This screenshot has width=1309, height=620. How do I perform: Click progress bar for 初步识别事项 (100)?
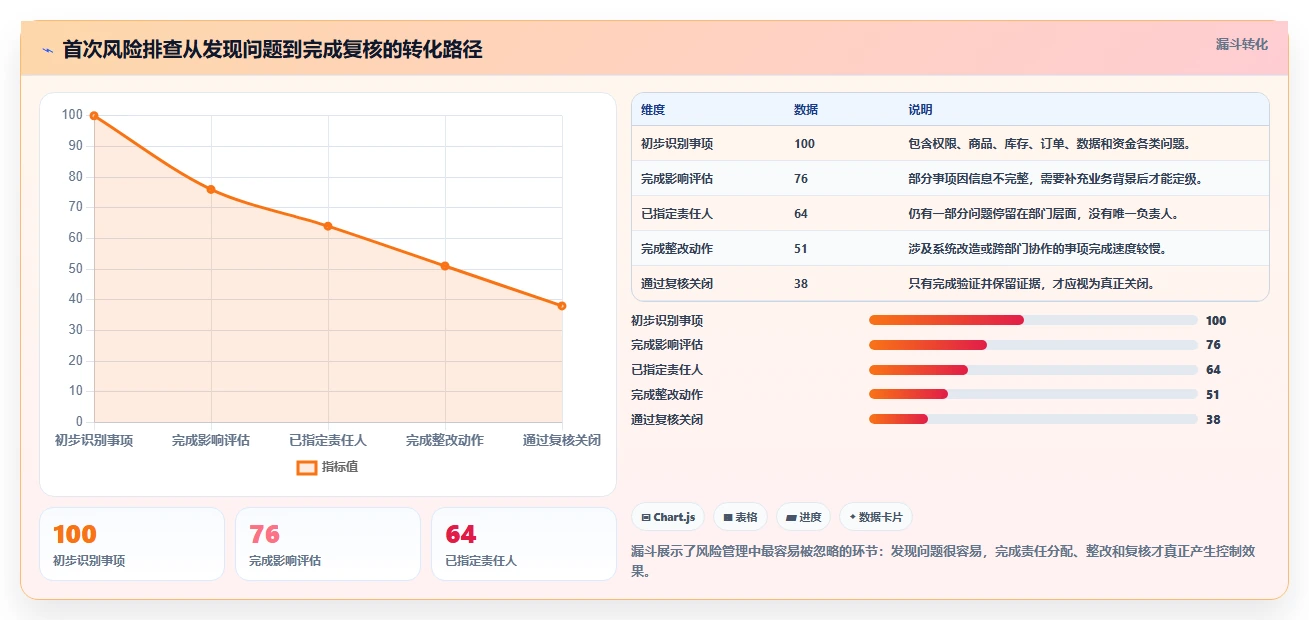tap(1033, 320)
